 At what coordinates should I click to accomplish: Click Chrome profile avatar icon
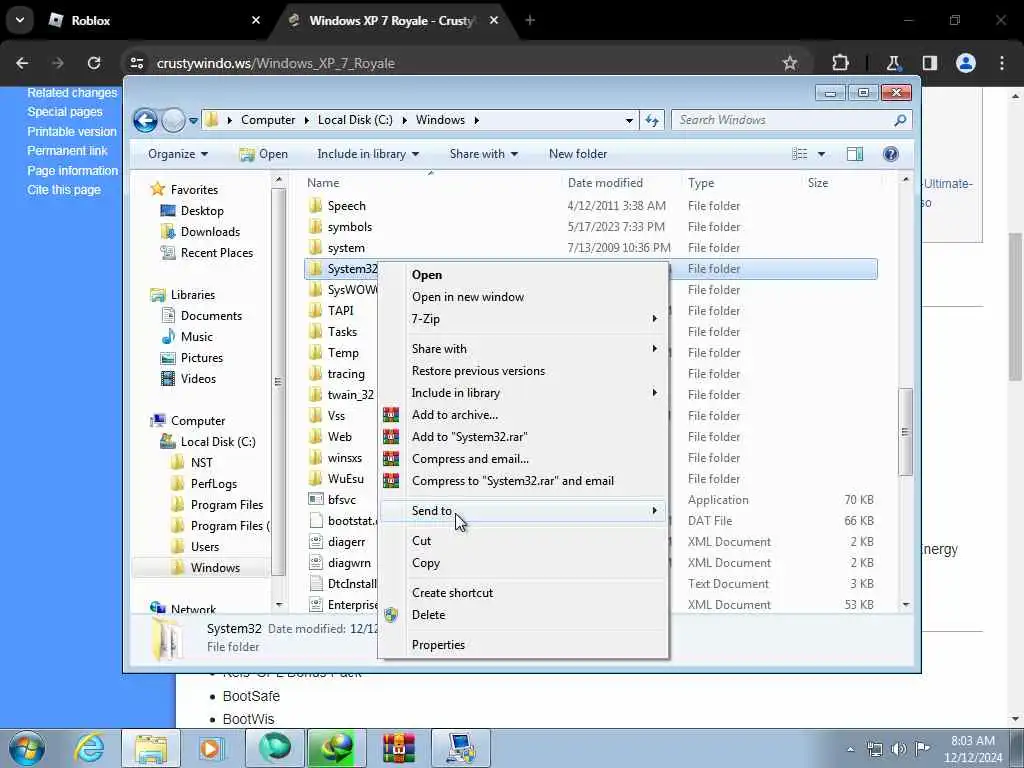(x=966, y=63)
